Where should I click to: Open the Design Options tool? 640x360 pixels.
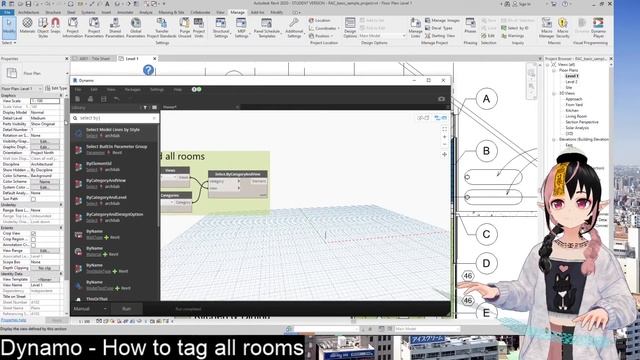(350, 27)
